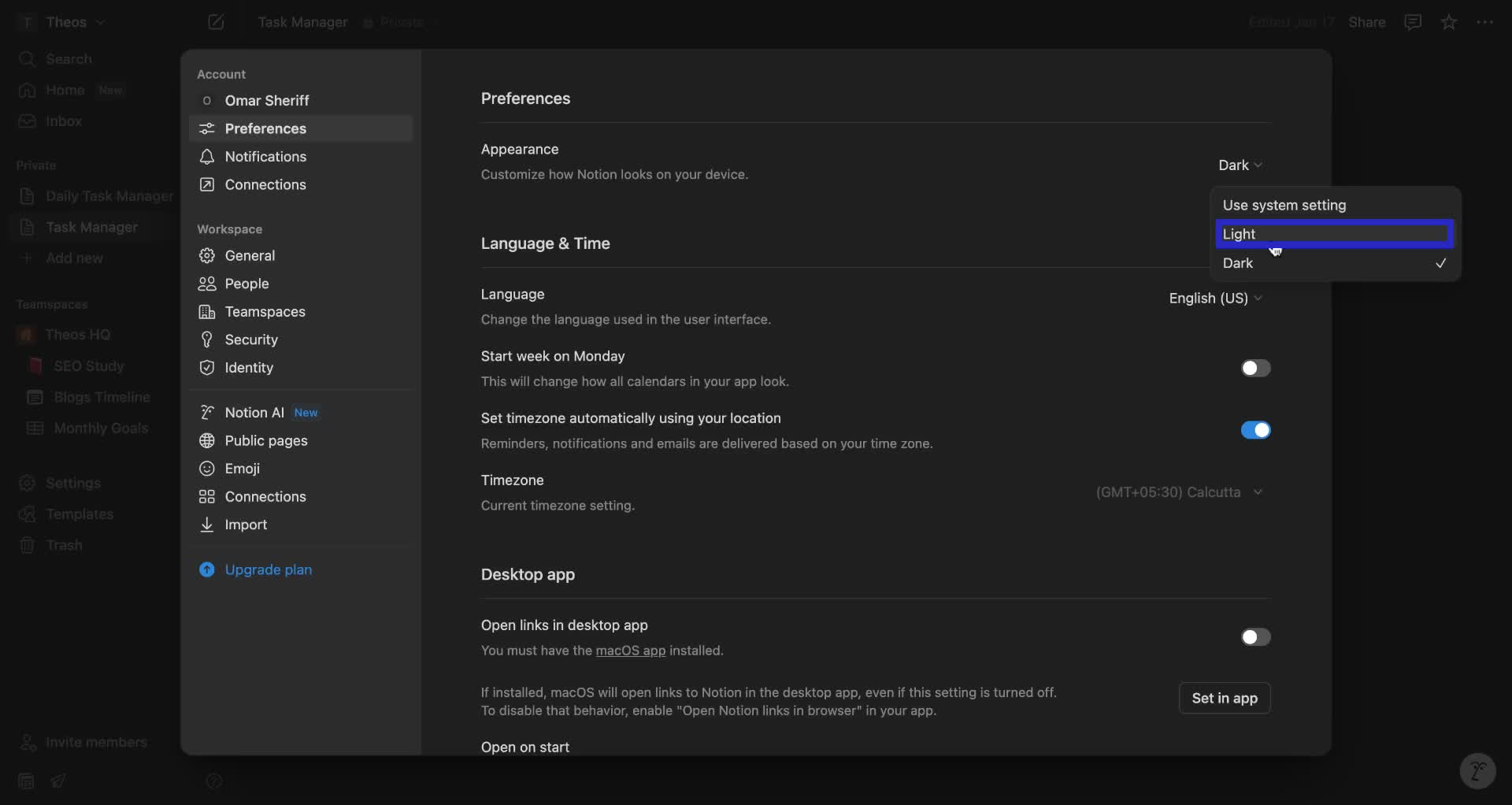Open the comments panel from the top bar
Image resolution: width=1512 pixels, height=805 pixels.
click(x=1413, y=21)
